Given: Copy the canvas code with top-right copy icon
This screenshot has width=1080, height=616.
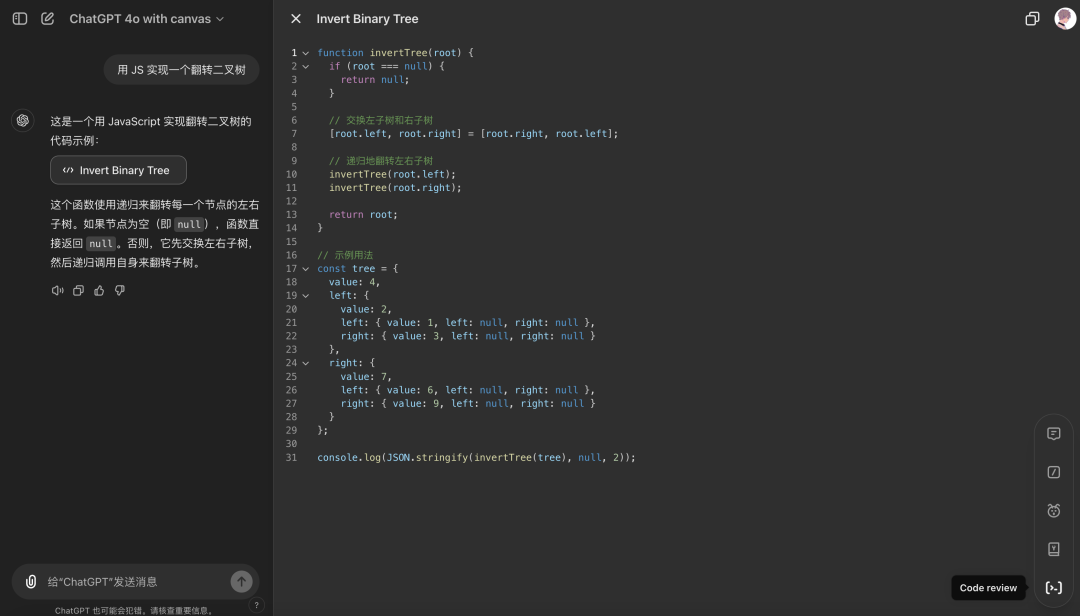Looking at the screenshot, I should pos(1032,19).
